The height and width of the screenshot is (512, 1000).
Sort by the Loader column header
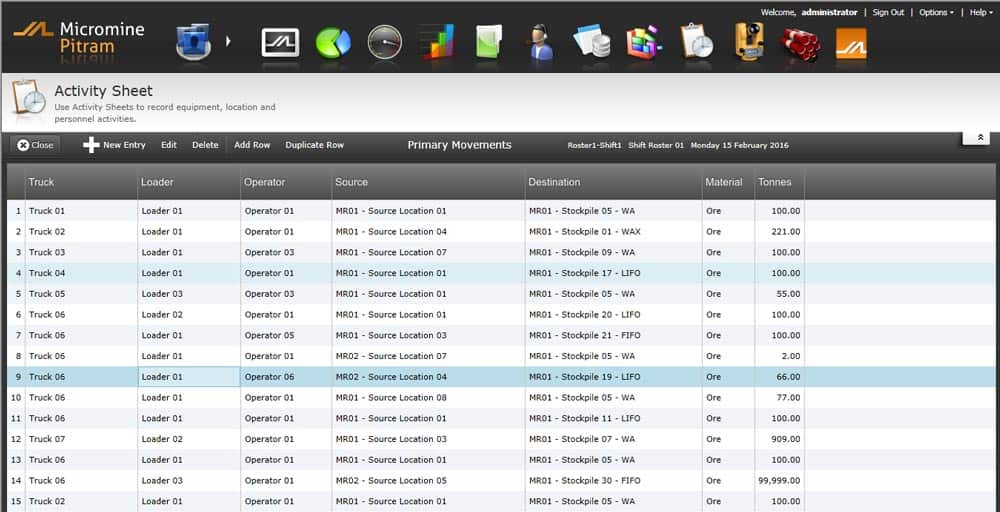(x=189, y=182)
